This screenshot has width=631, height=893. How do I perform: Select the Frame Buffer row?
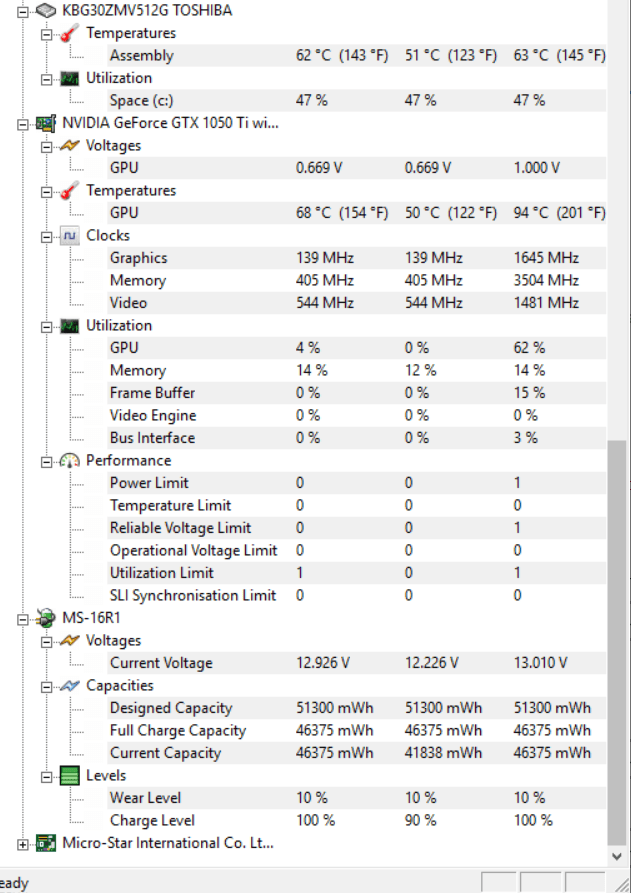[357, 393]
